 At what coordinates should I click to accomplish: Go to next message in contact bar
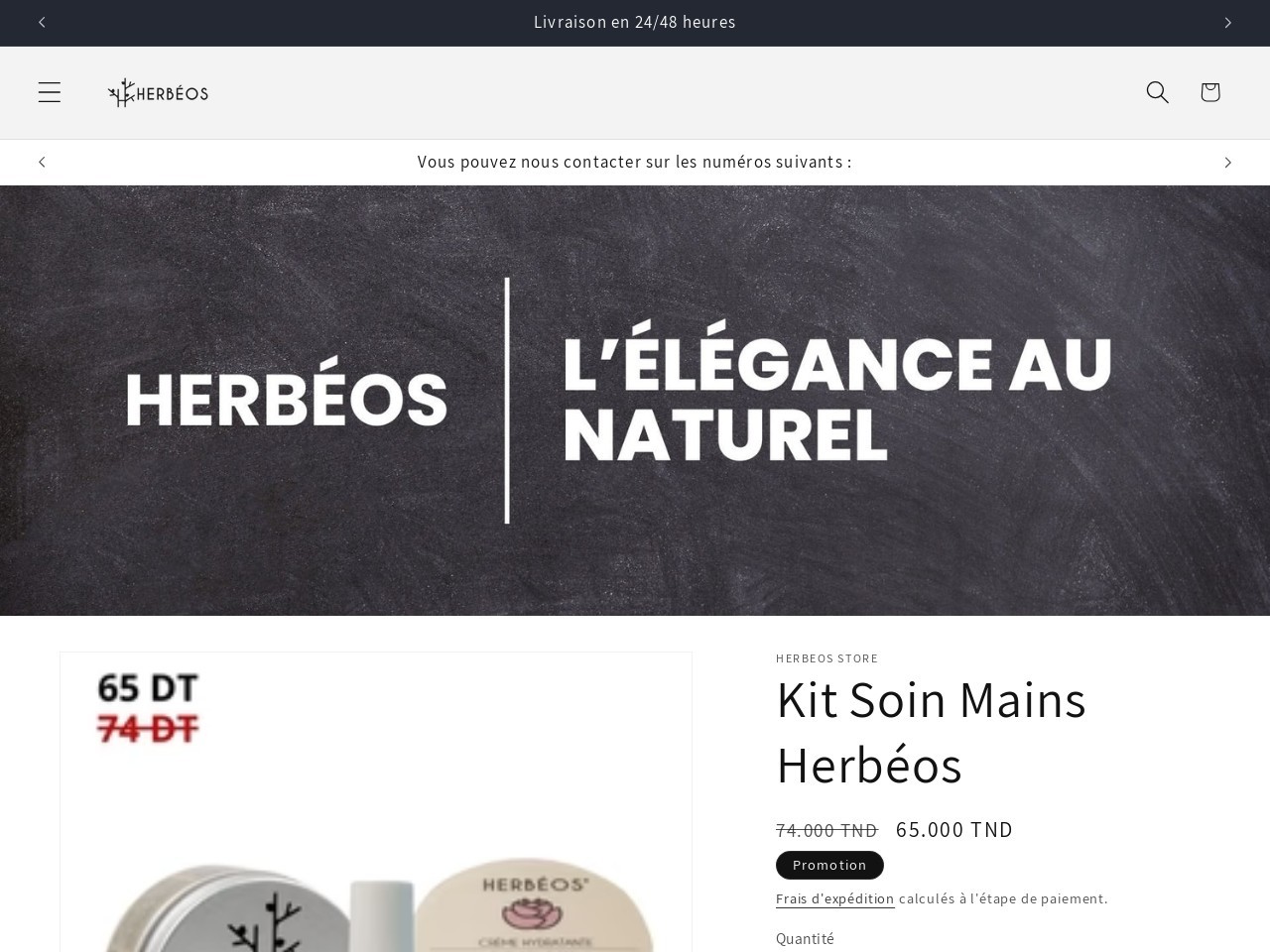click(x=1227, y=162)
